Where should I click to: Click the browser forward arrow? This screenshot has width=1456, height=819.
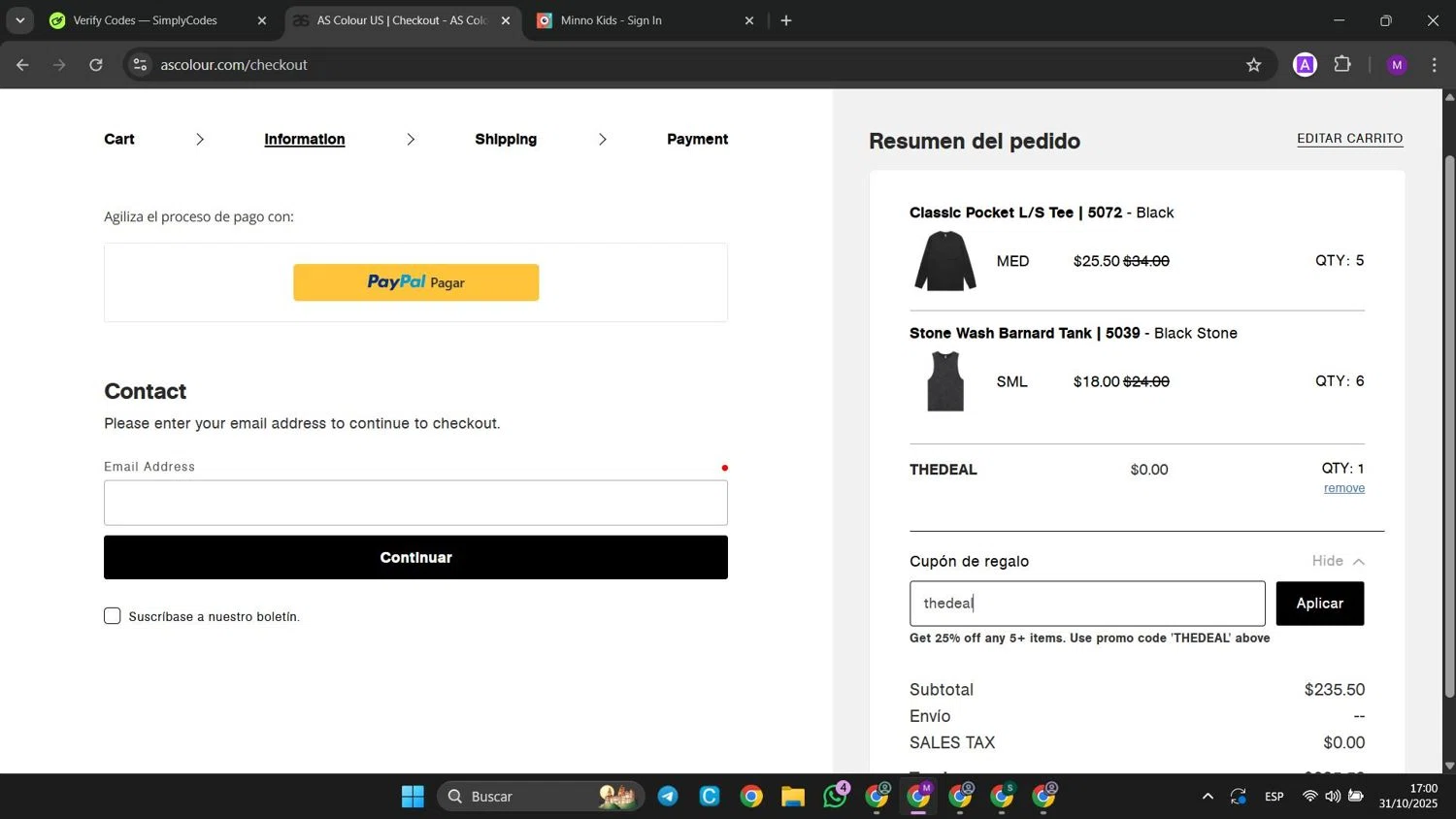coord(59,65)
